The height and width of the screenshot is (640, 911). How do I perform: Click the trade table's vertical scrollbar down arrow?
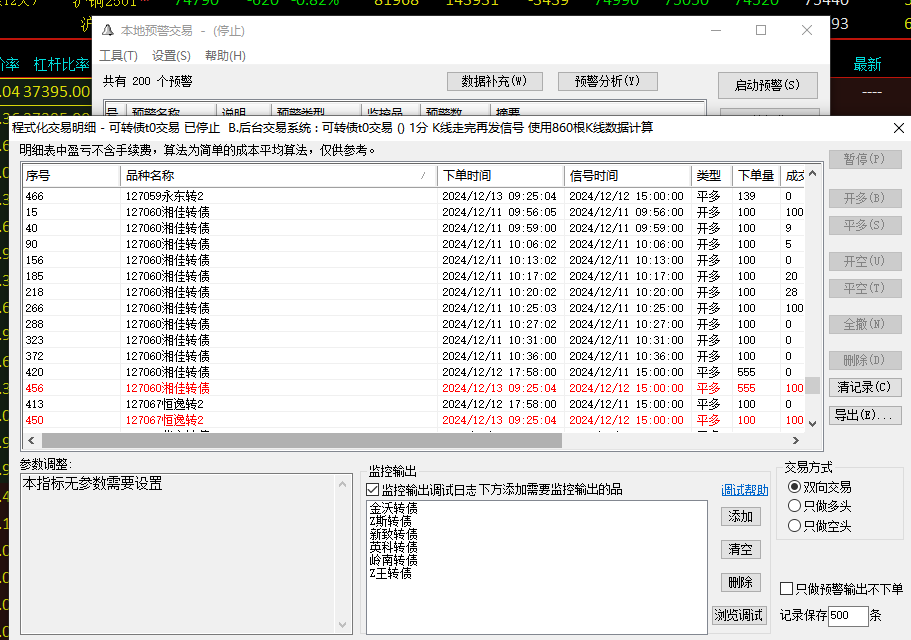[812, 424]
